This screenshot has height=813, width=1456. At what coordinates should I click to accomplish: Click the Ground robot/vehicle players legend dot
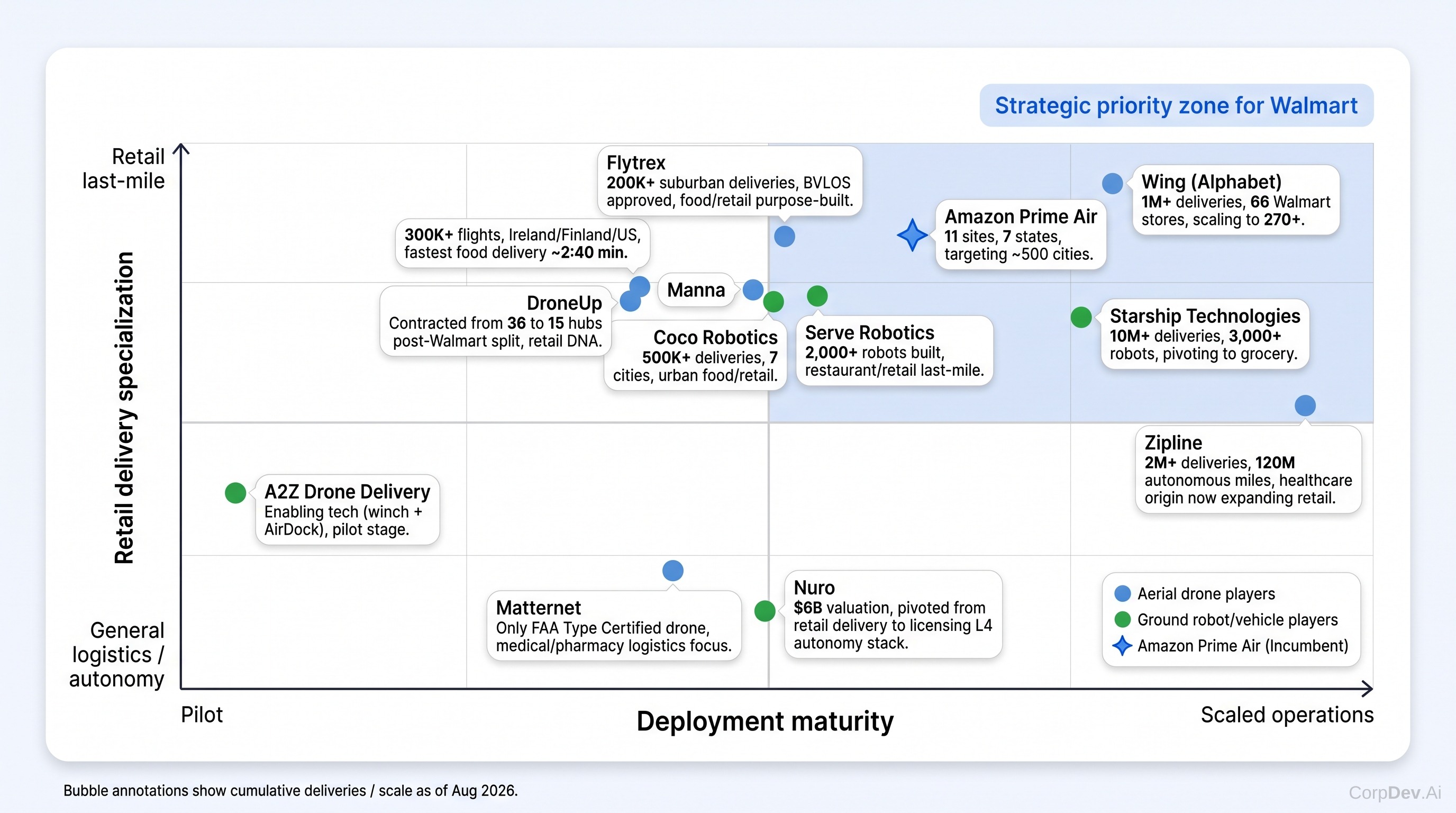[1122, 620]
